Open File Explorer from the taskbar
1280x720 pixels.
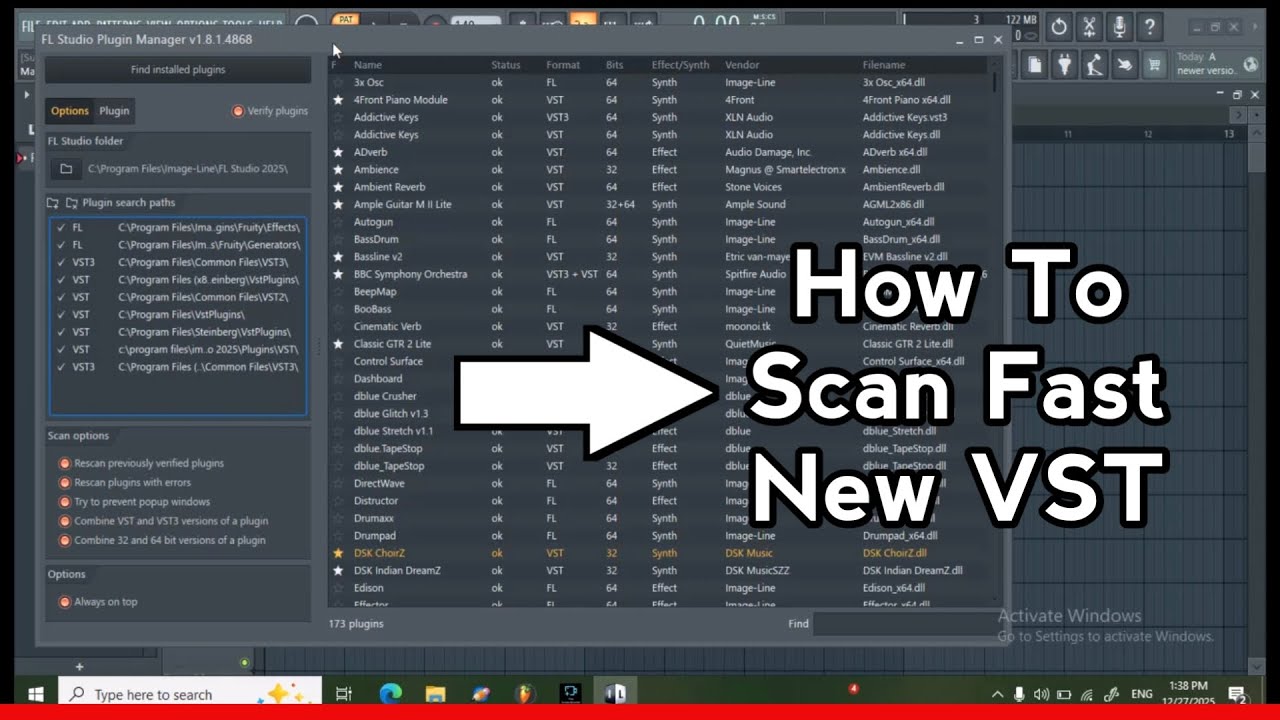tap(435, 694)
